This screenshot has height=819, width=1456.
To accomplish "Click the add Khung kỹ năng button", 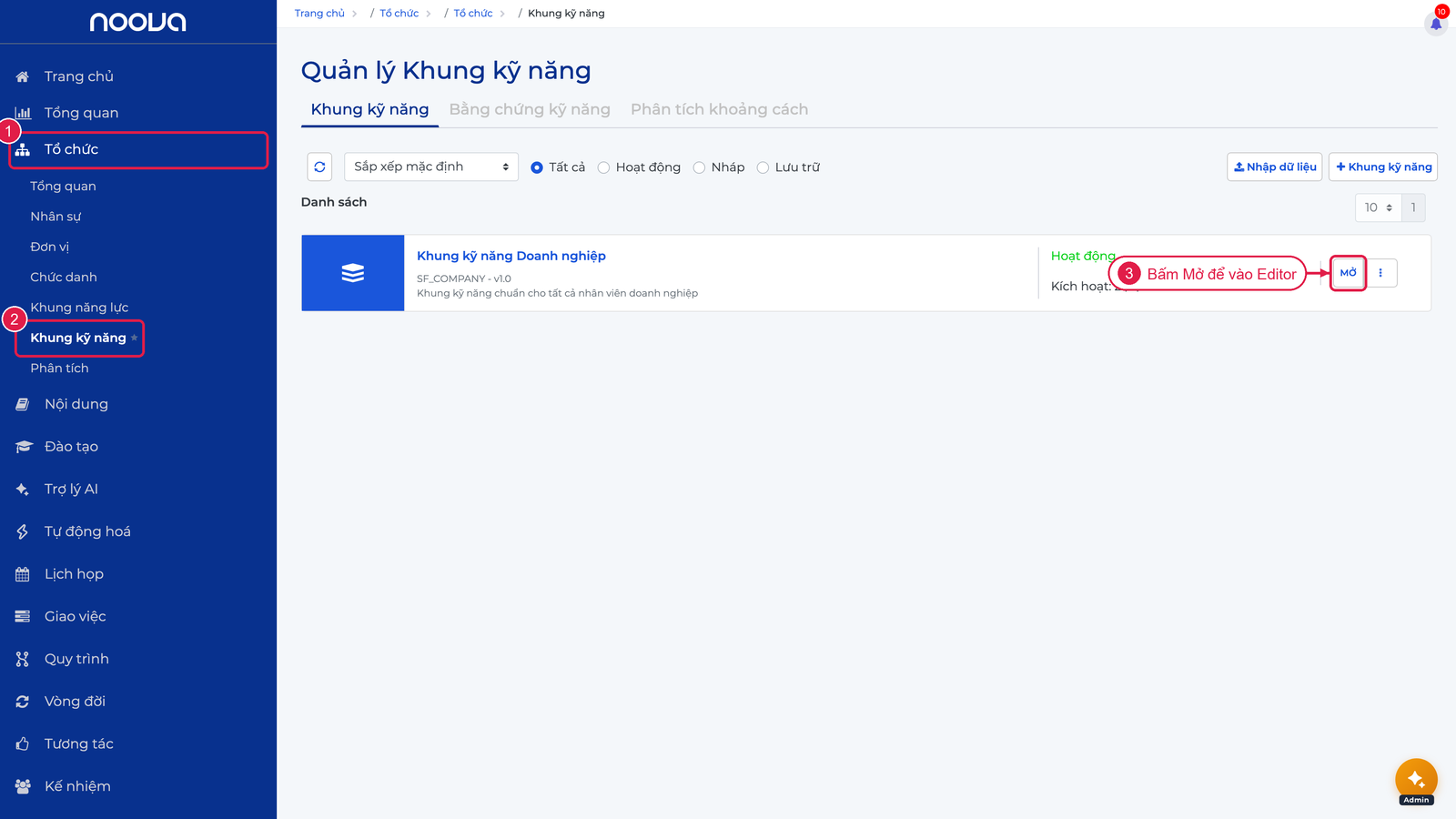I will pyautogui.click(x=1383, y=167).
